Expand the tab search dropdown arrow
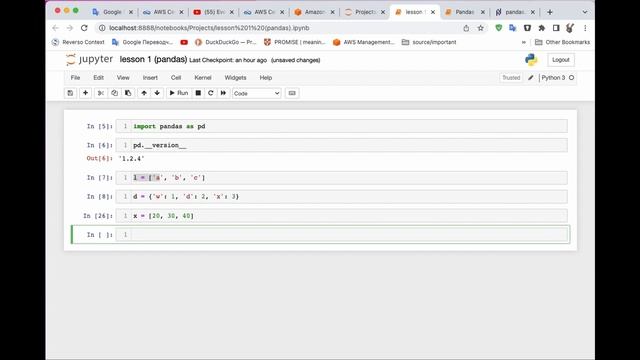 [584, 12]
